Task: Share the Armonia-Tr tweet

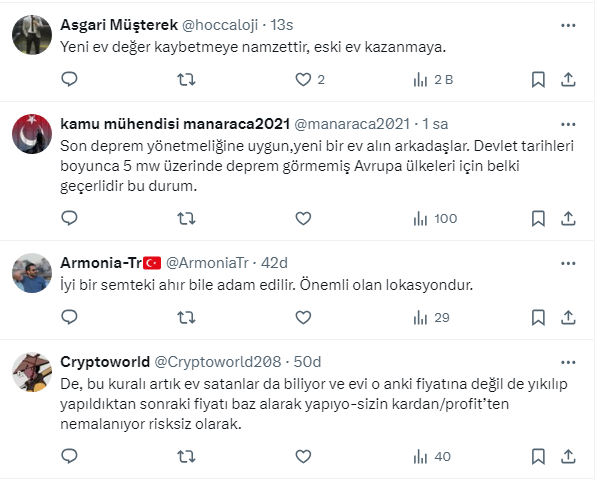Action: click(x=568, y=317)
